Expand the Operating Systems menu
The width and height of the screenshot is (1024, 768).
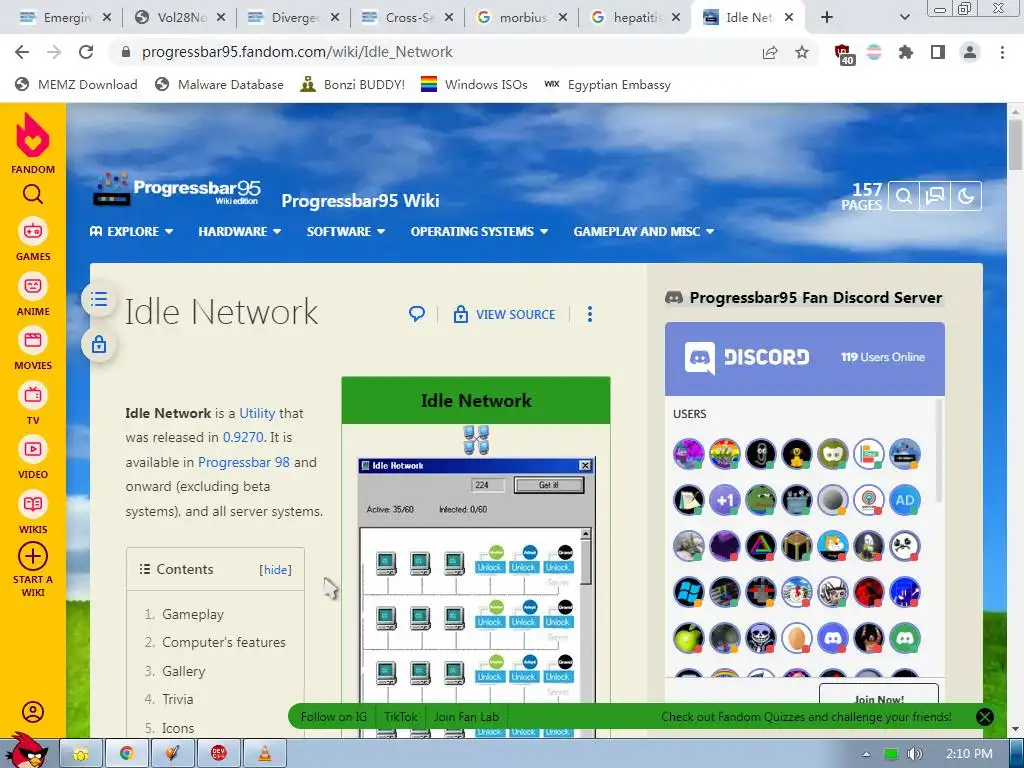pyautogui.click(x=479, y=231)
